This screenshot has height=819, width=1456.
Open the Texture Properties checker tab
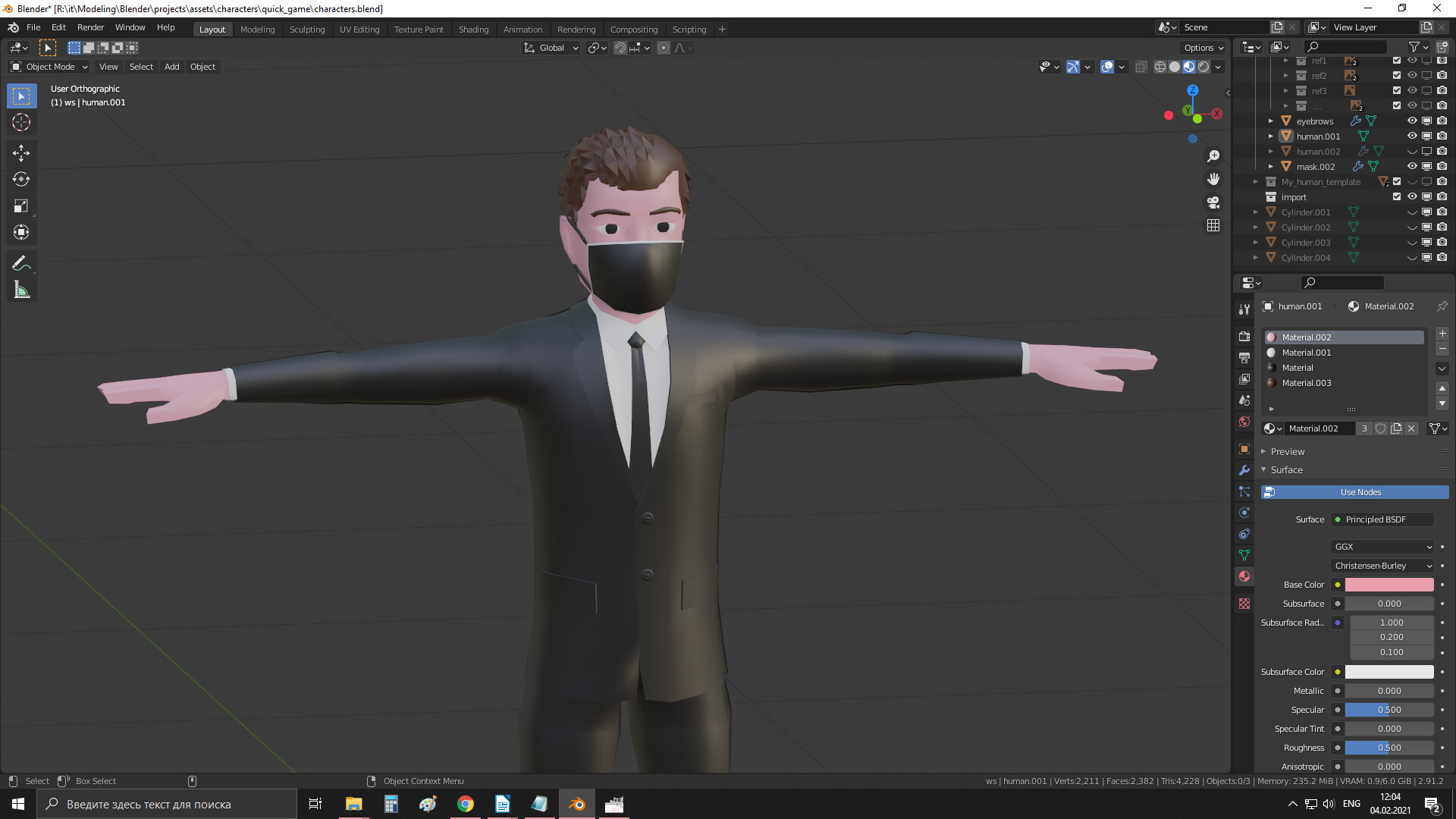1244,603
